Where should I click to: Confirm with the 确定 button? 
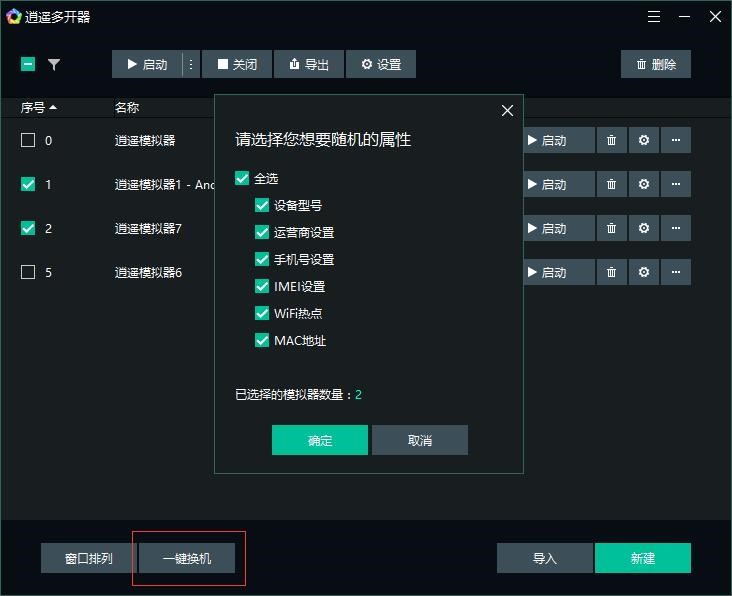point(320,440)
